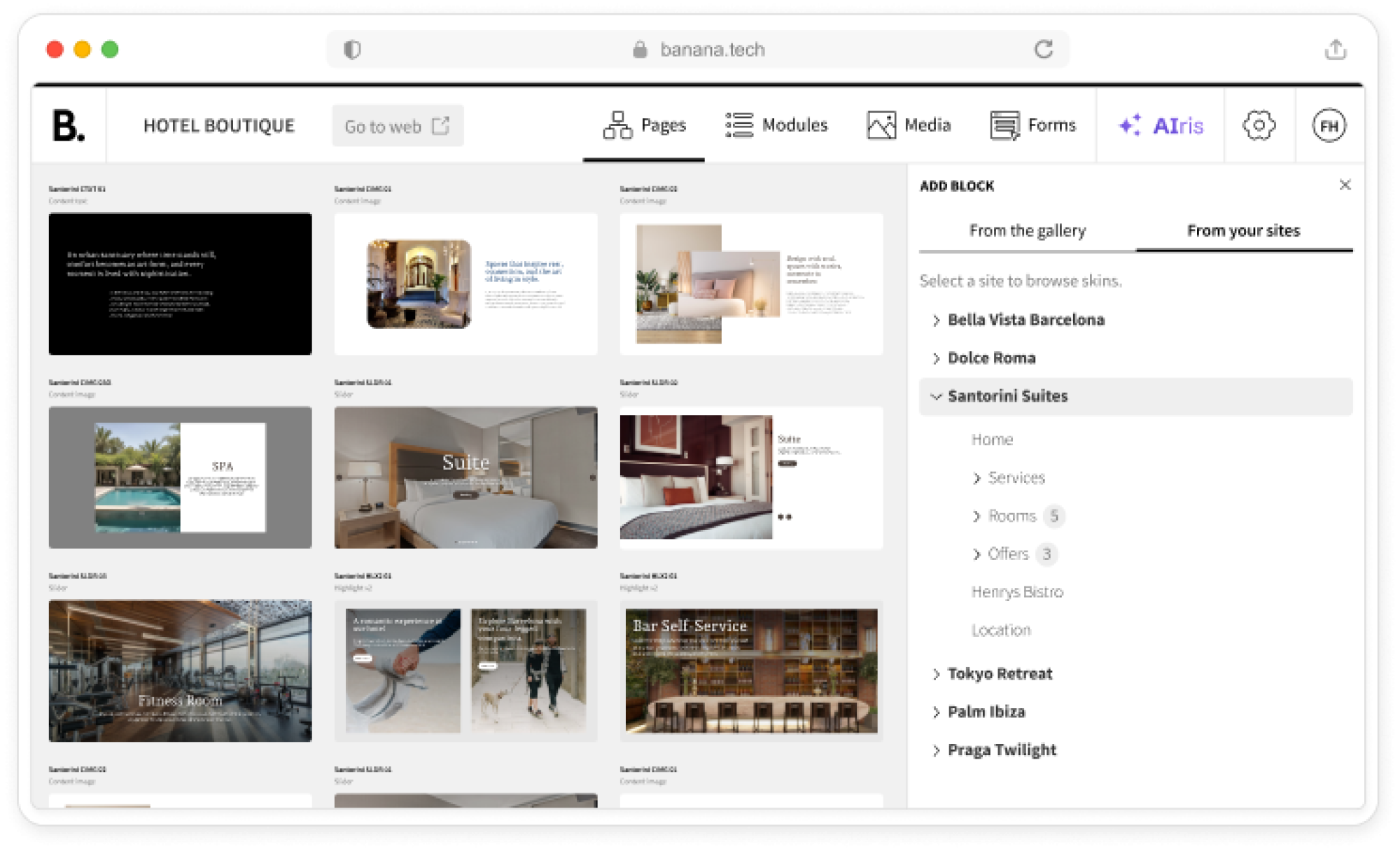Expand the Rooms page chevron
This screenshot has width=1400, height=851.
coord(976,516)
